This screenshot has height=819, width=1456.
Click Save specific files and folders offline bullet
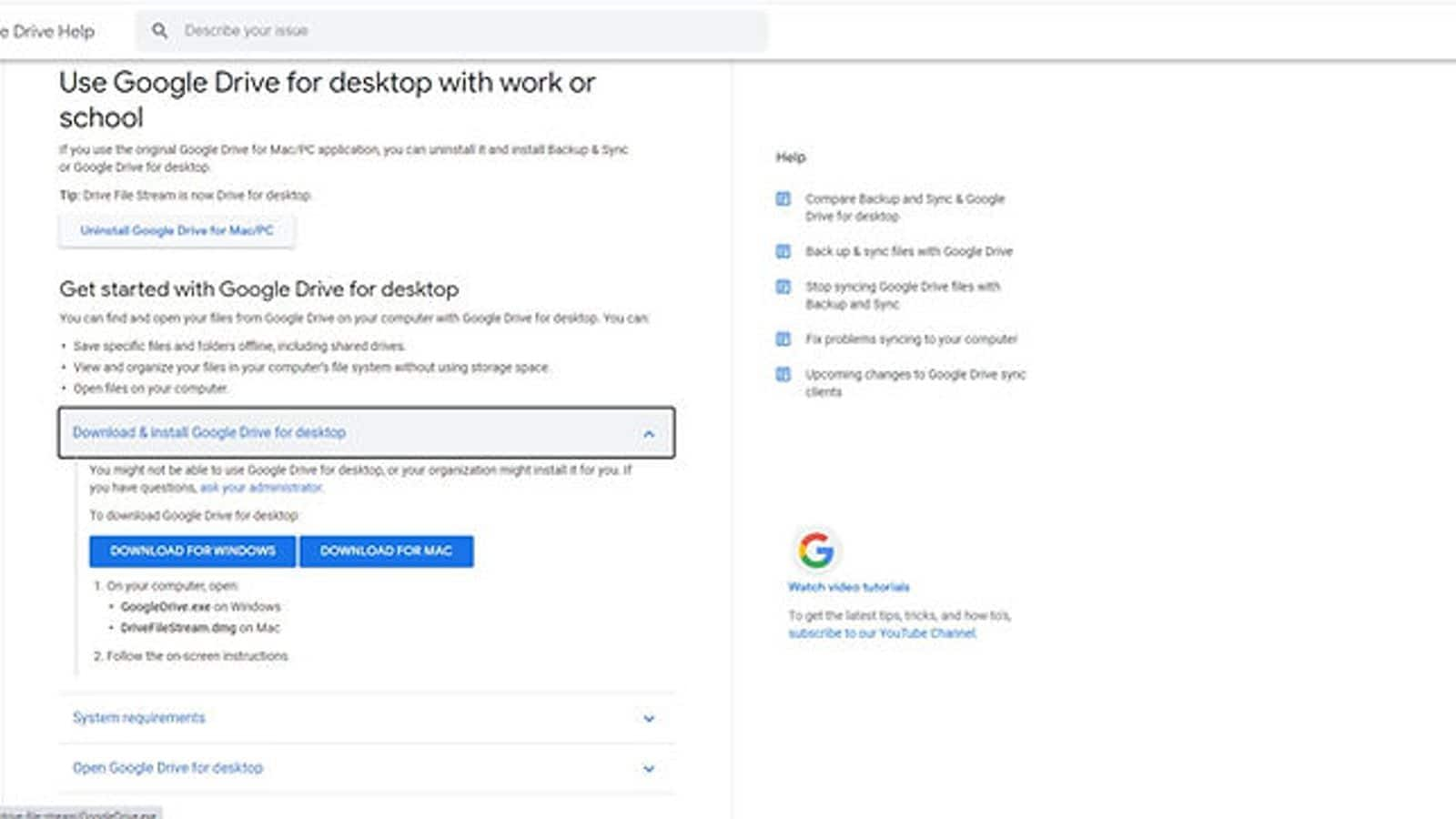click(x=239, y=347)
